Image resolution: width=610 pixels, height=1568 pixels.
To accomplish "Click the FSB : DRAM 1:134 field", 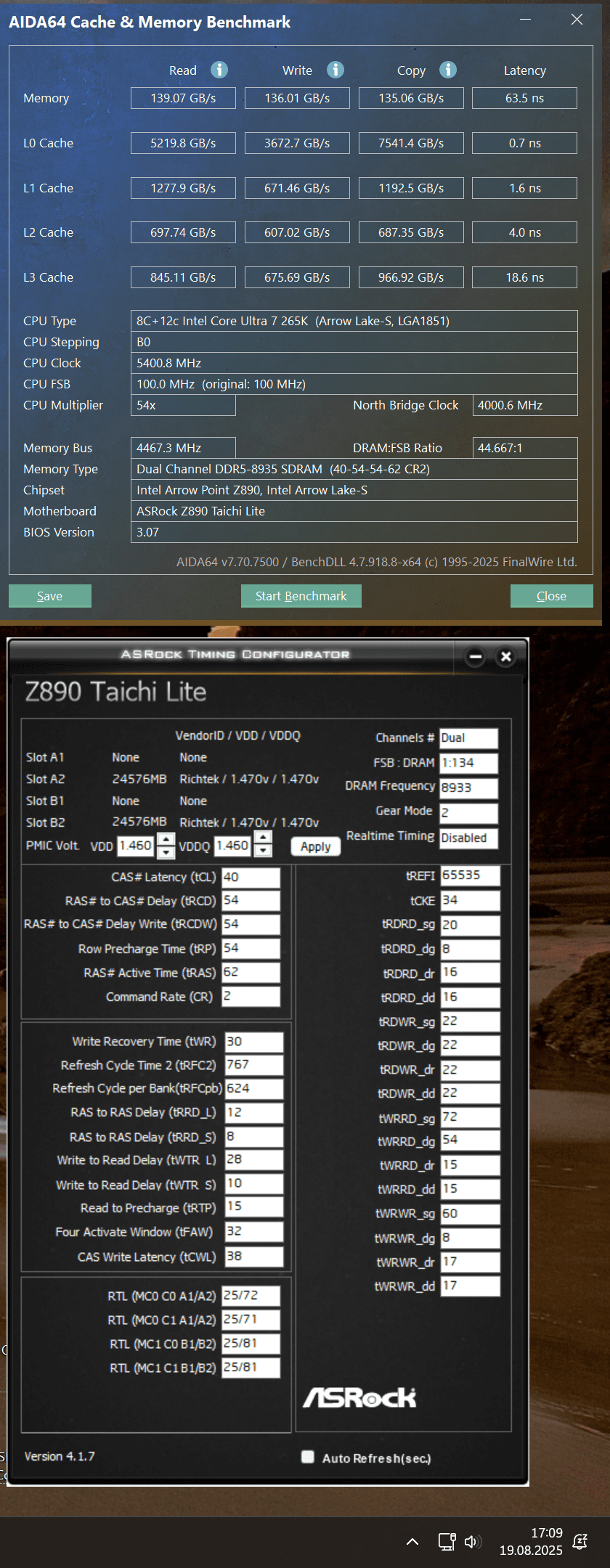I will (469, 762).
